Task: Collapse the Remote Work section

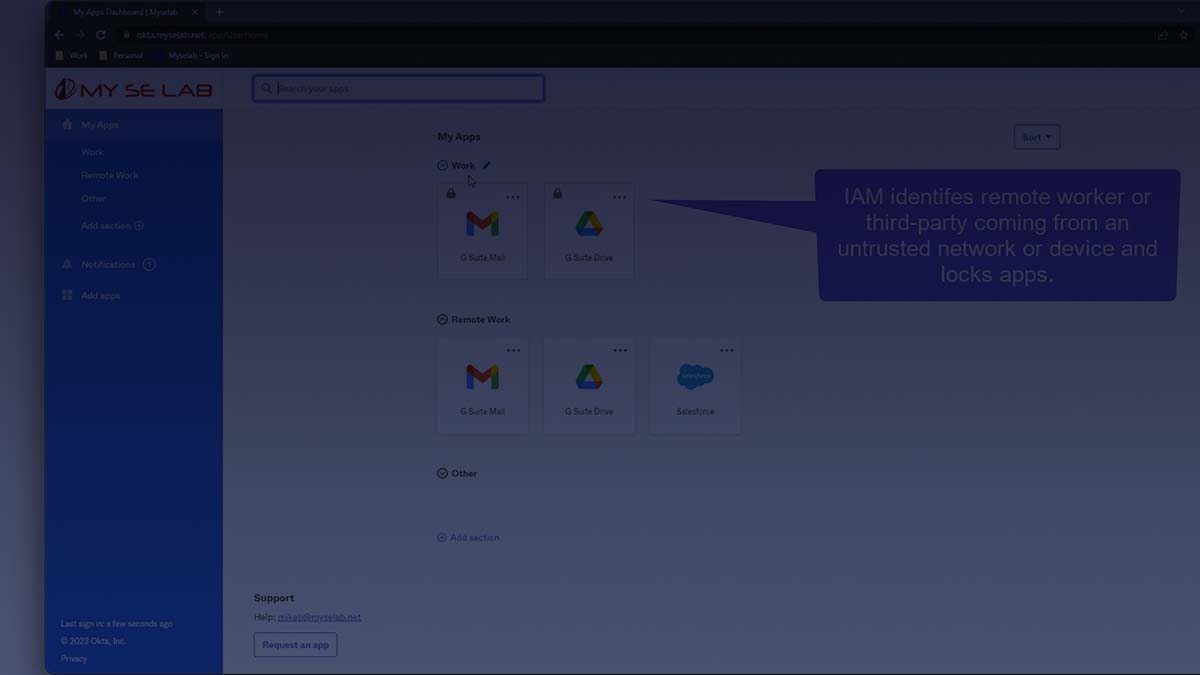Action: pyautogui.click(x=442, y=320)
